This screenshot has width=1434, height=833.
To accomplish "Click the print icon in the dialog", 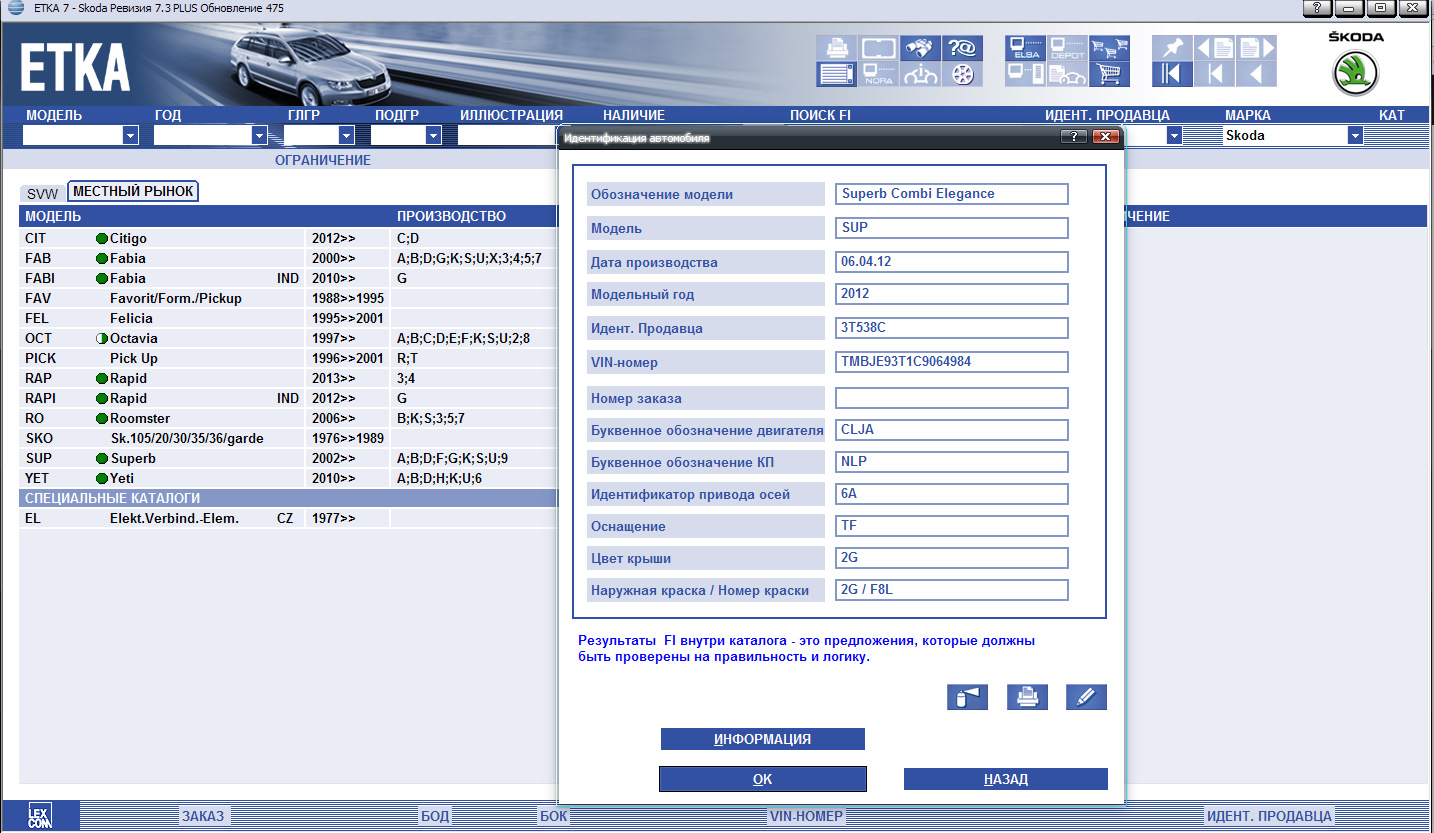I will [x=1027, y=697].
